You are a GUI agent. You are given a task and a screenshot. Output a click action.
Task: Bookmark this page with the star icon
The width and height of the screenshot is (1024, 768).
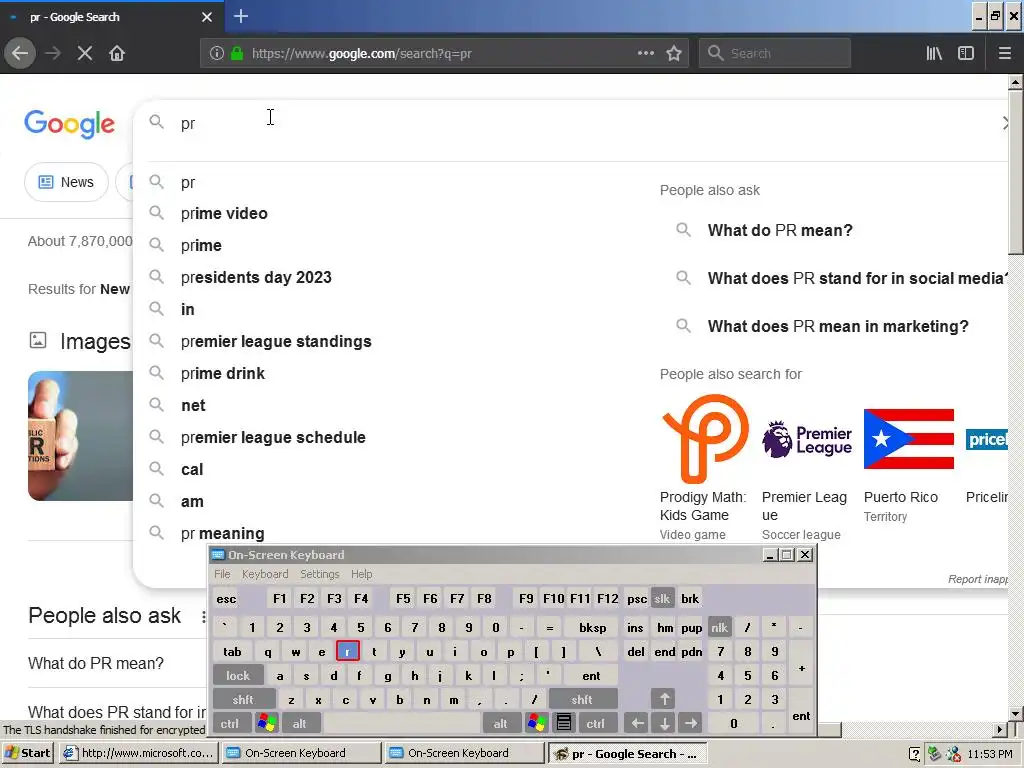(674, 53)
